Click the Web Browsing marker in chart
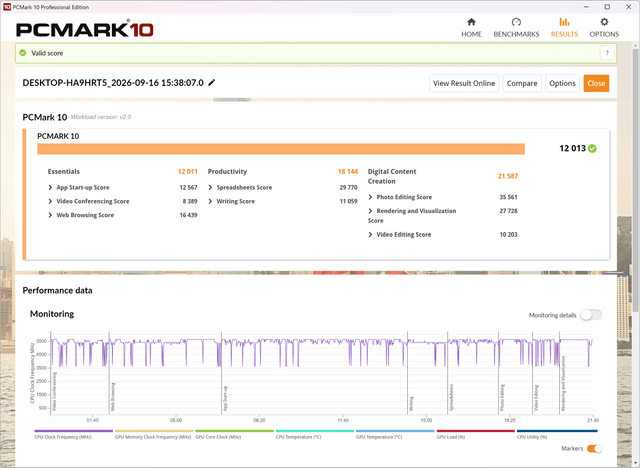This screenshot has height=468, width=640. pyautogui.click(x=113, y=397)
